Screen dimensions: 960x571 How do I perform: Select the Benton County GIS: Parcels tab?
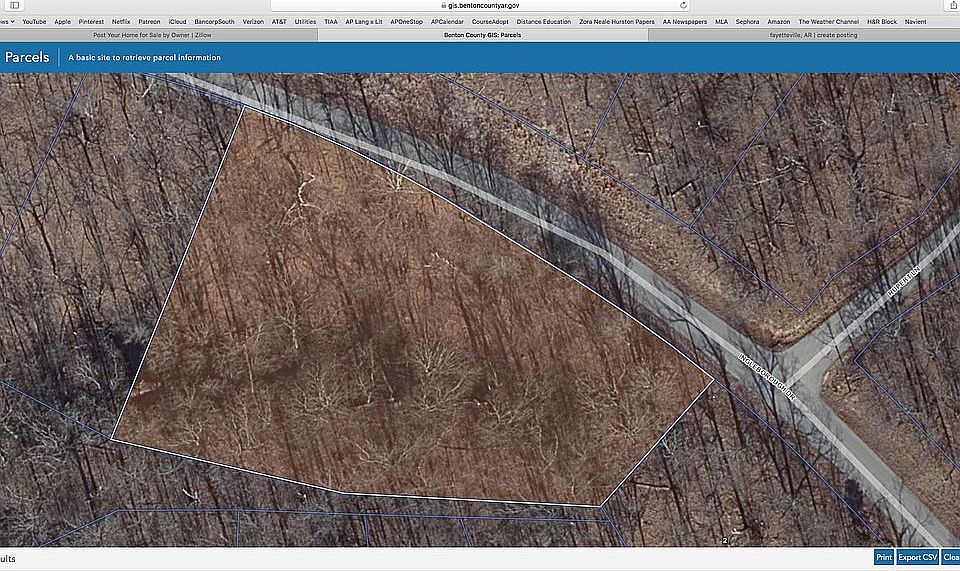(482, 35)
